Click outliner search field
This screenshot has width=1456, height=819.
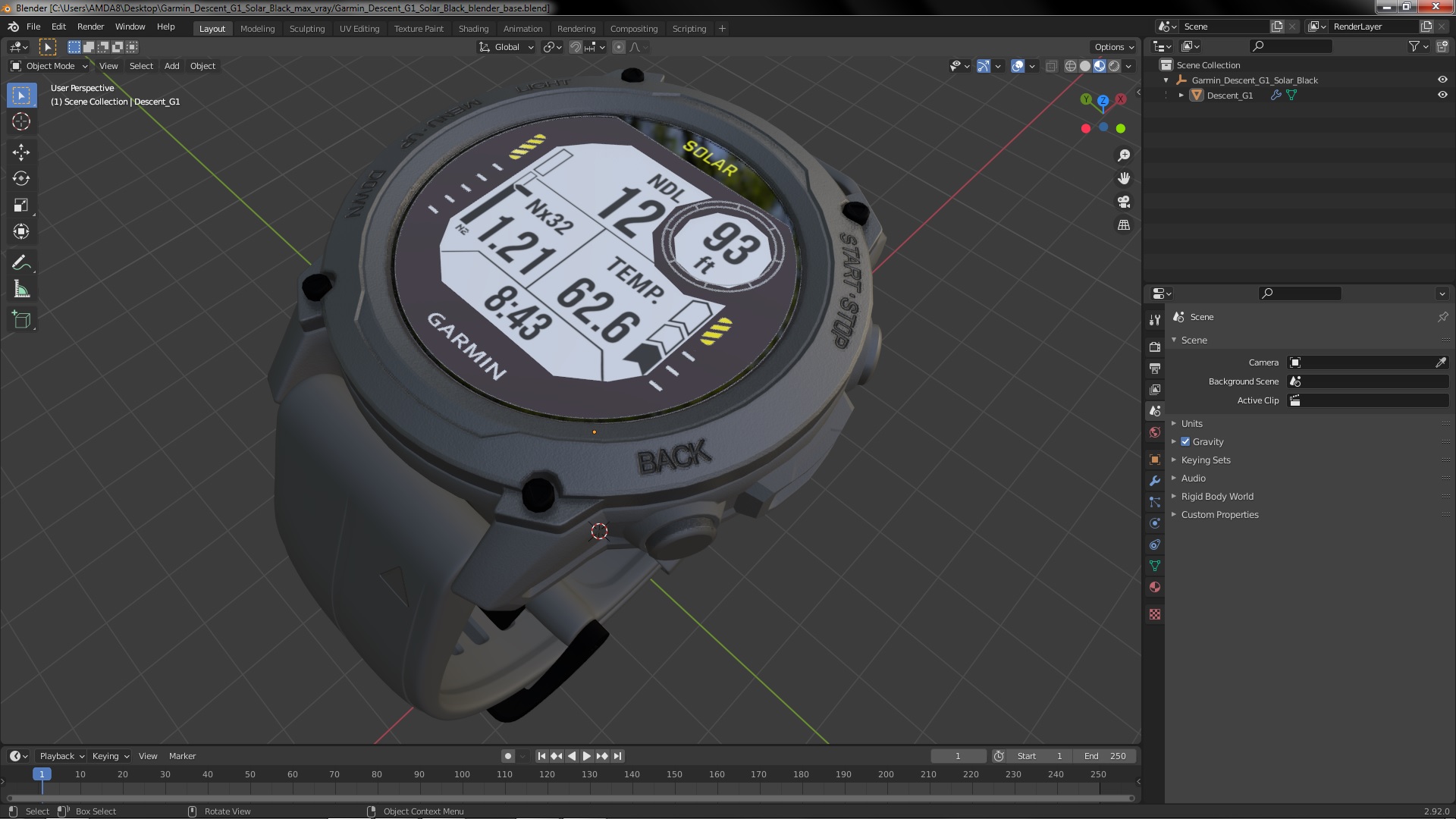click(x=1291, y=46)
